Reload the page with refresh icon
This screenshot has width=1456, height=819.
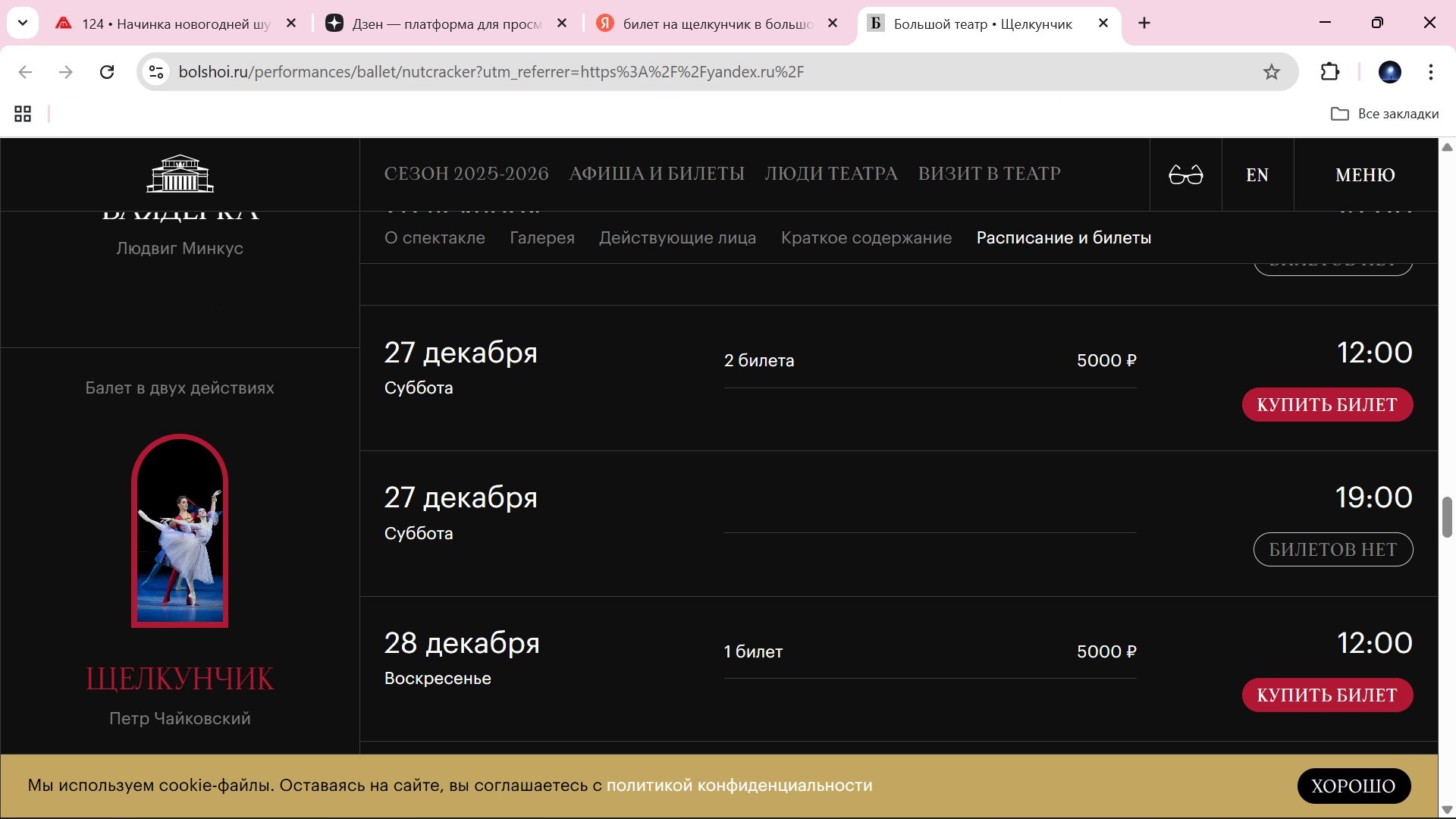(107, 72)
